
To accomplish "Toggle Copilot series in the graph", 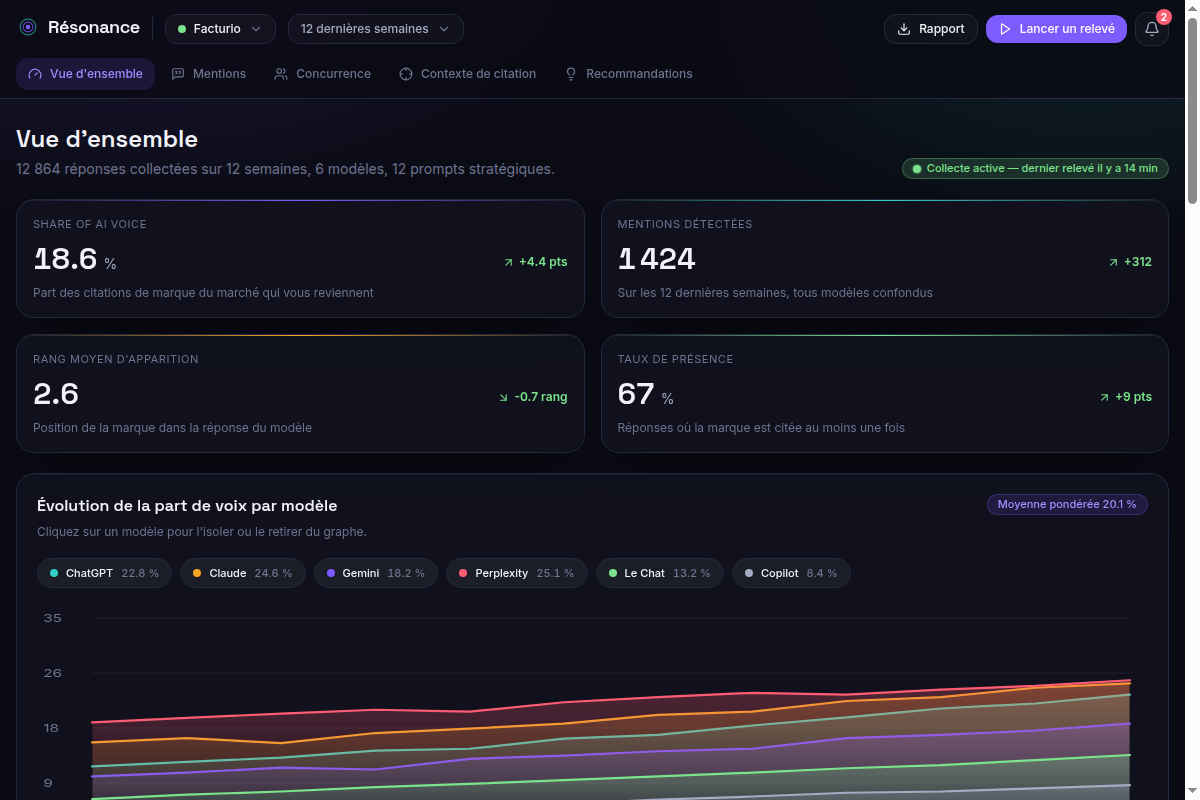I will pyautogui.click(x=791, y=573).
